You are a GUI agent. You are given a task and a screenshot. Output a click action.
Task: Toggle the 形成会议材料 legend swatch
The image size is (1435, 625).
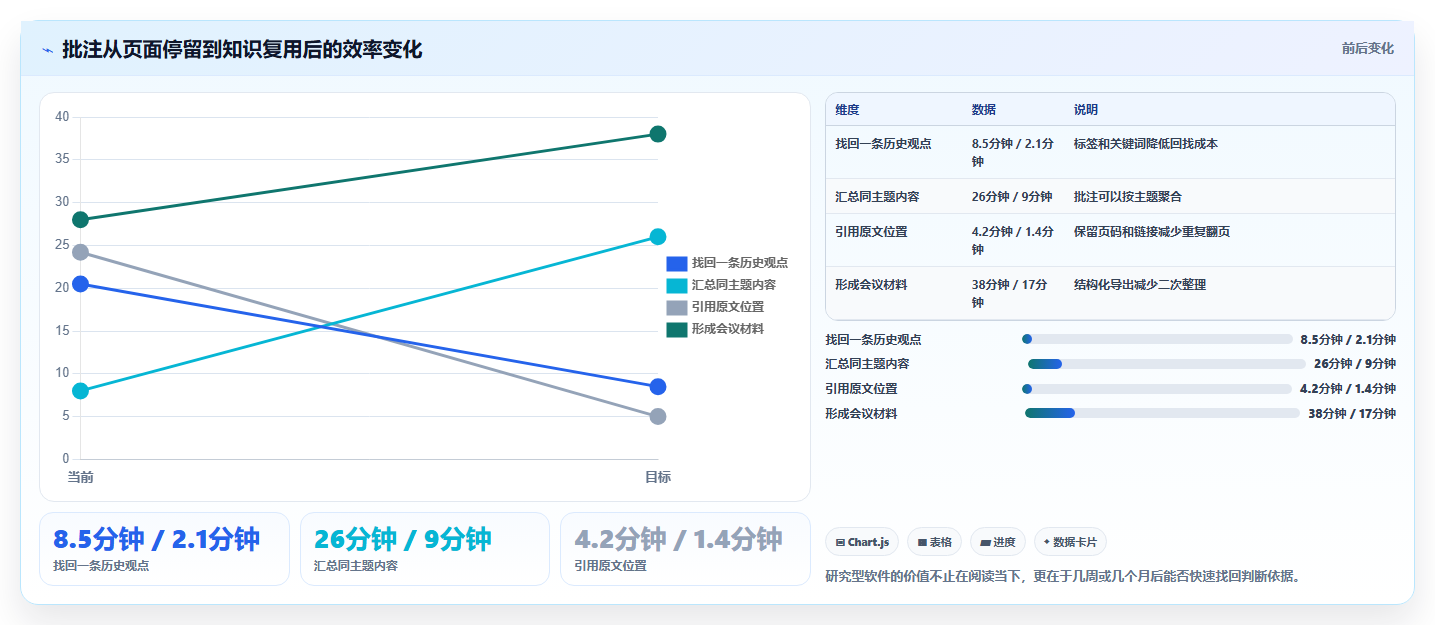677,329
